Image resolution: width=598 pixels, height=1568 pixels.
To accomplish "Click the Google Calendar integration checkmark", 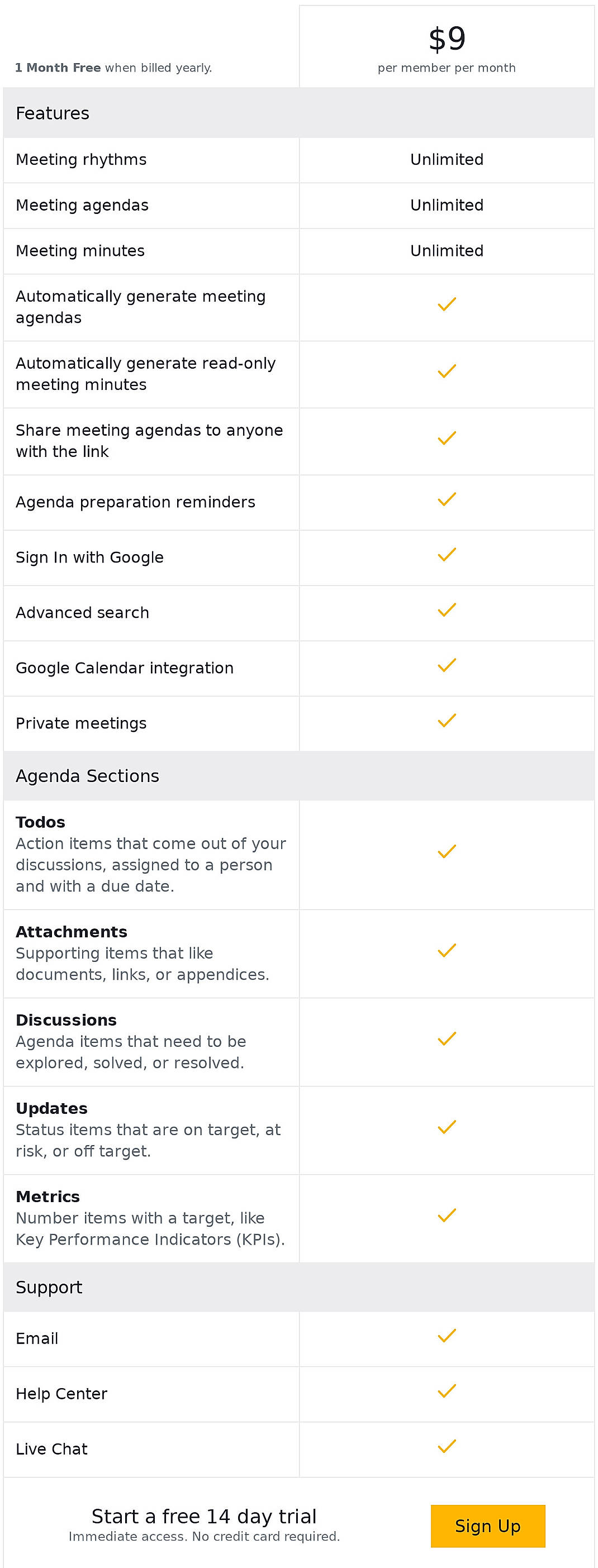I will [x=447, y=665].
